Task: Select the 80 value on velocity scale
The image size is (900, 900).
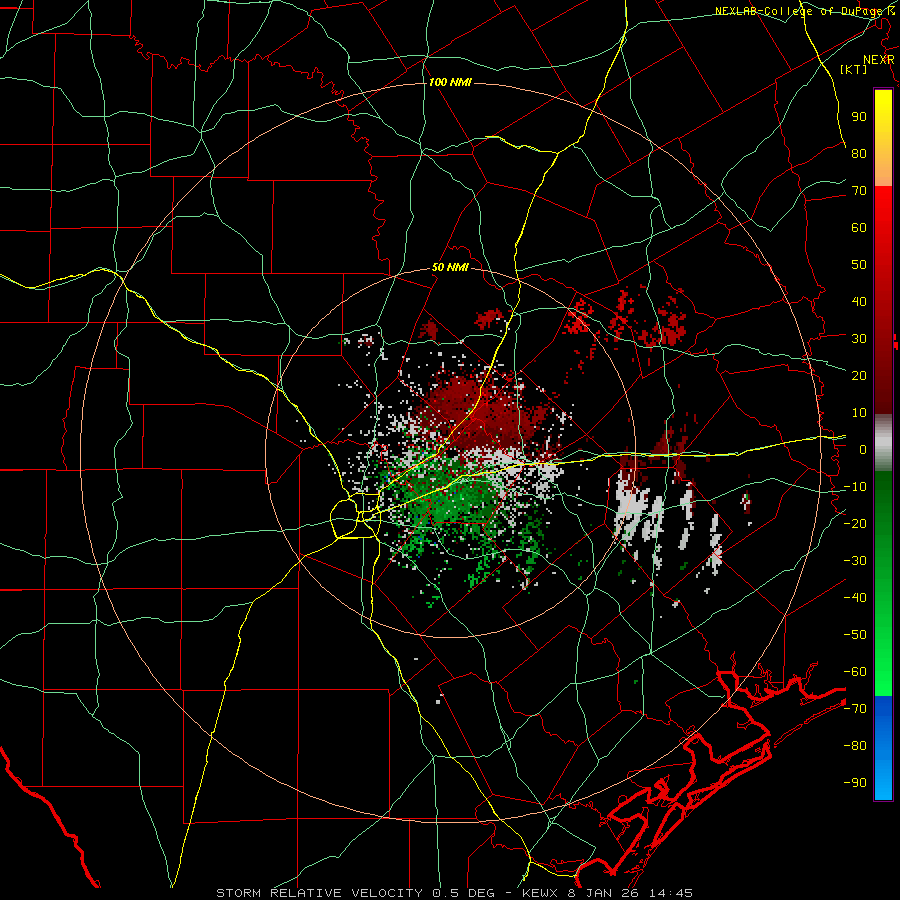Action: [x=859, y=153]
